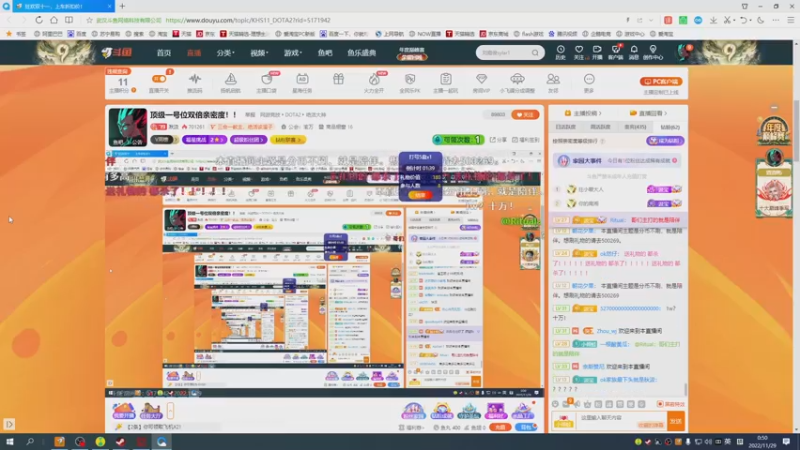Viewport: 800px width, 450px height.
Task: Click the orange 发送 send button
Action: [x=676, y=421]
